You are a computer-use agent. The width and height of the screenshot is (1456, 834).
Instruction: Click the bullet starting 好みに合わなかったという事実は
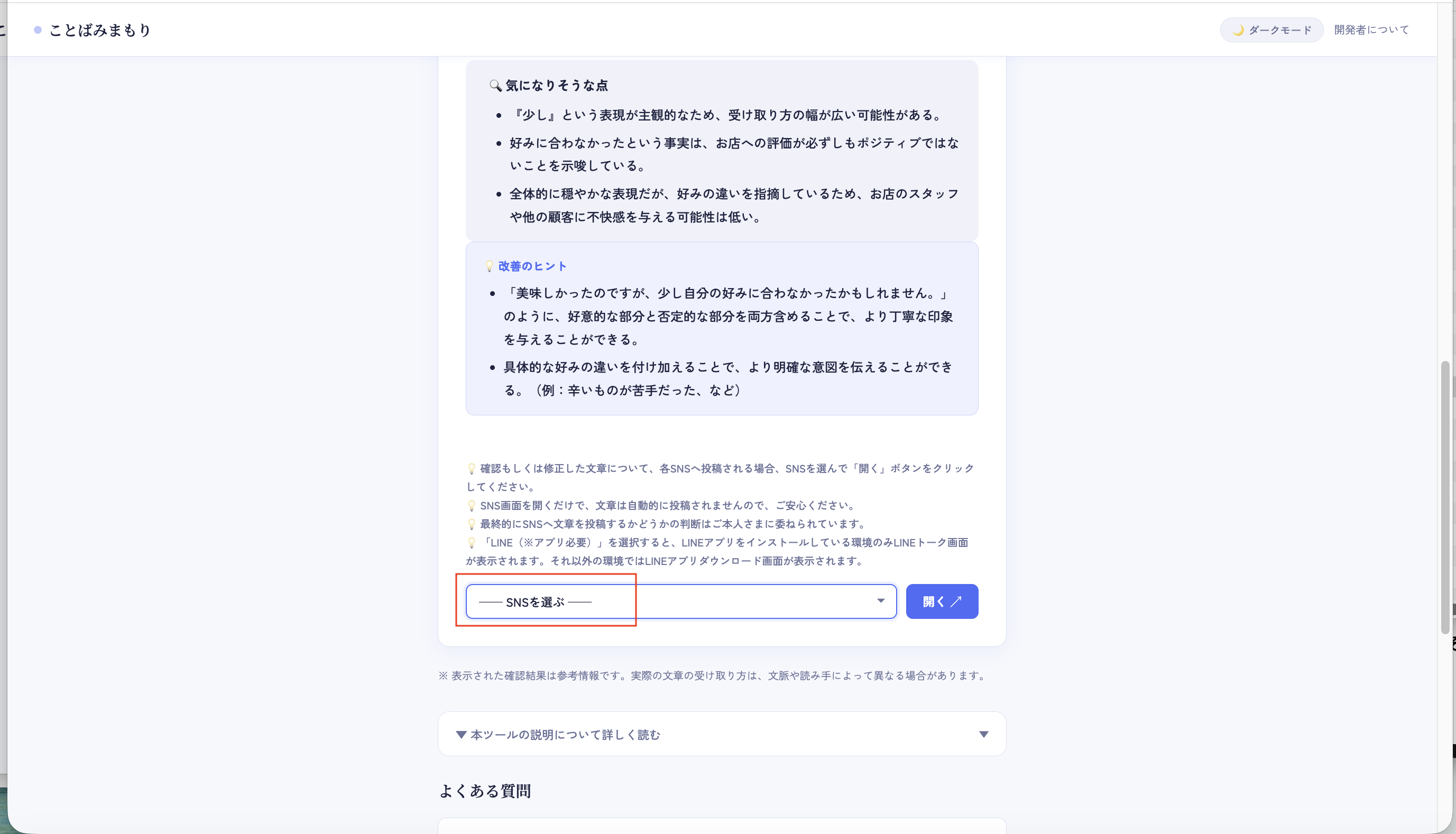[734, 154]
